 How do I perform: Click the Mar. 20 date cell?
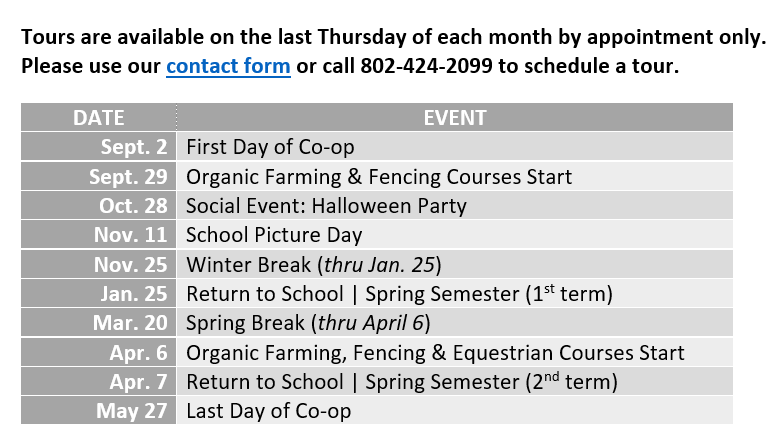click(x=99, y=323)
